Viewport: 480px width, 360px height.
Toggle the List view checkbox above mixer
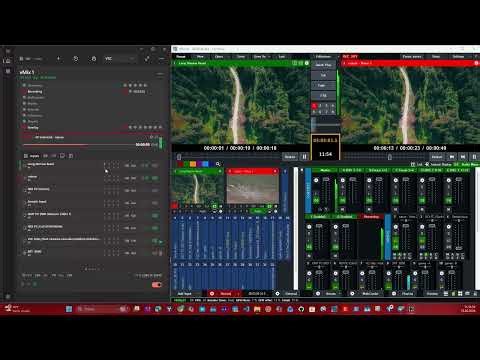413,164
